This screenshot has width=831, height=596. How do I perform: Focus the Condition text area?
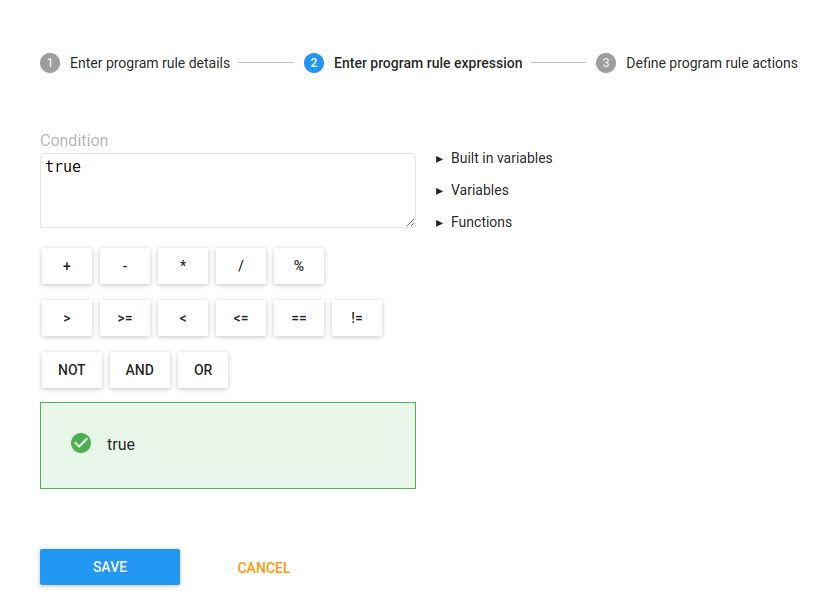point(228,191)
